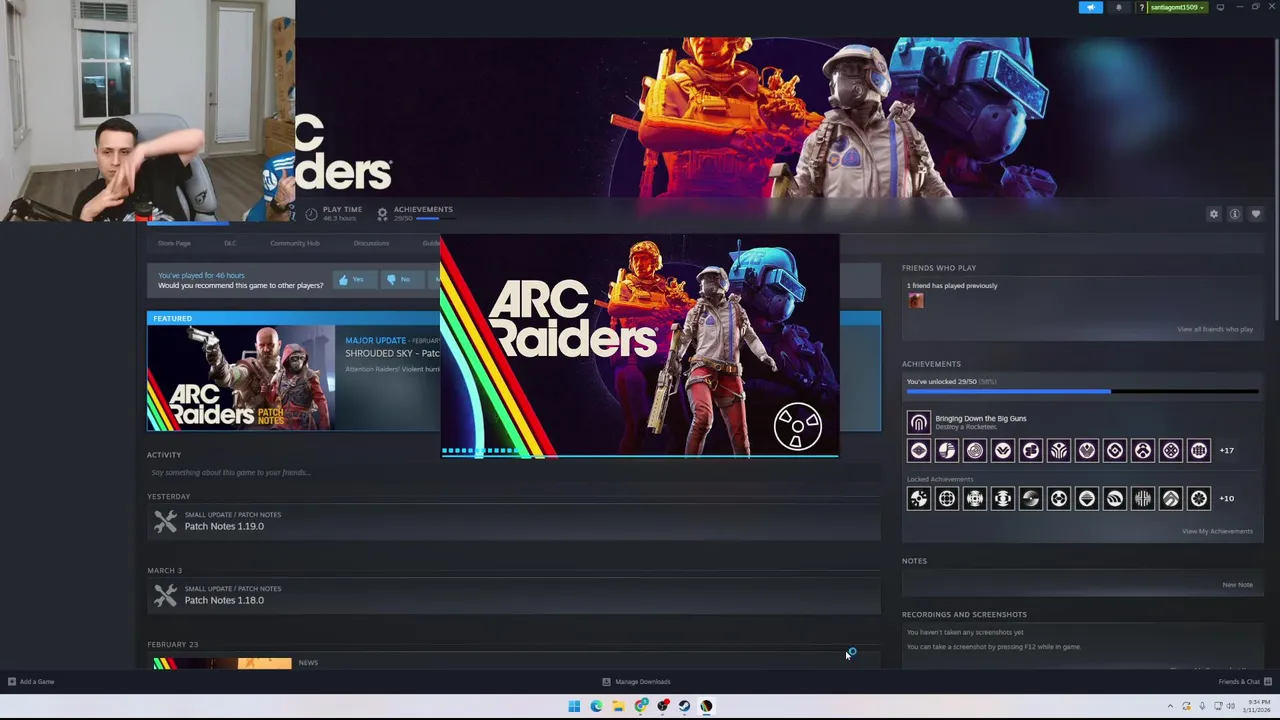Screen dimensions: 1280x720
Task: Expand the +10 more locked achievements
Action: coord(1227,499)
